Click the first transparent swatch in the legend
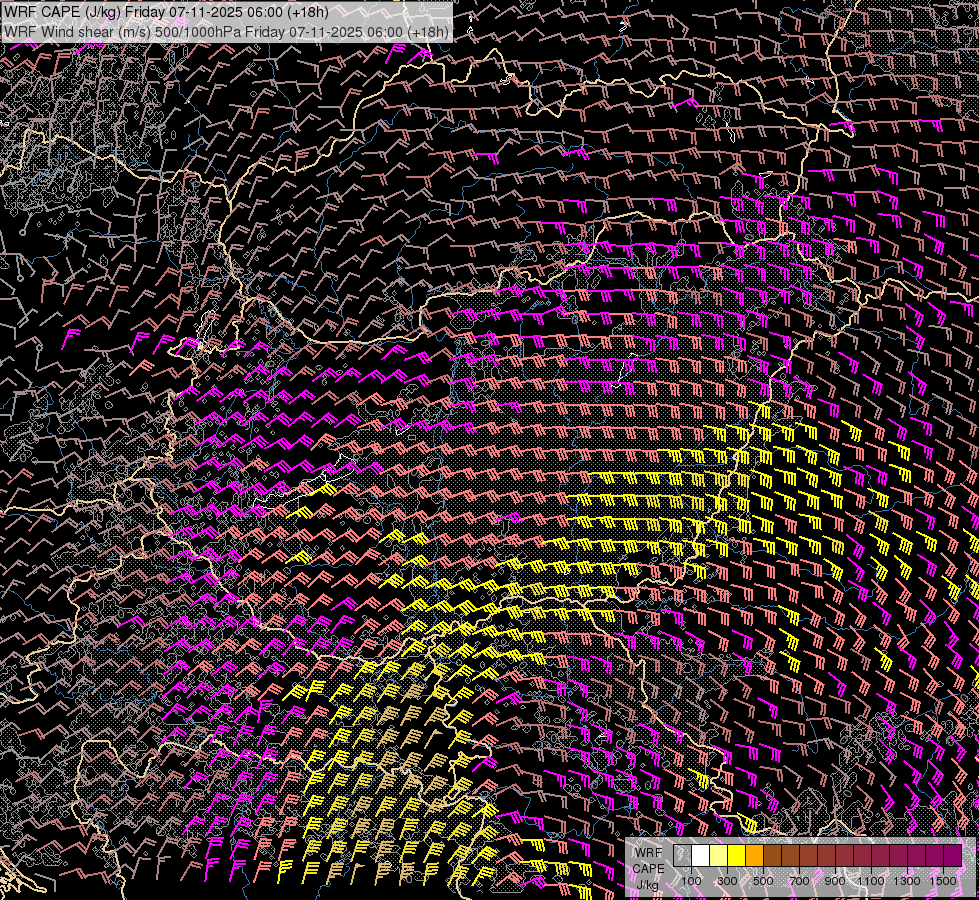The height and width of the screenshot is (900, 979). coord(683,856)
